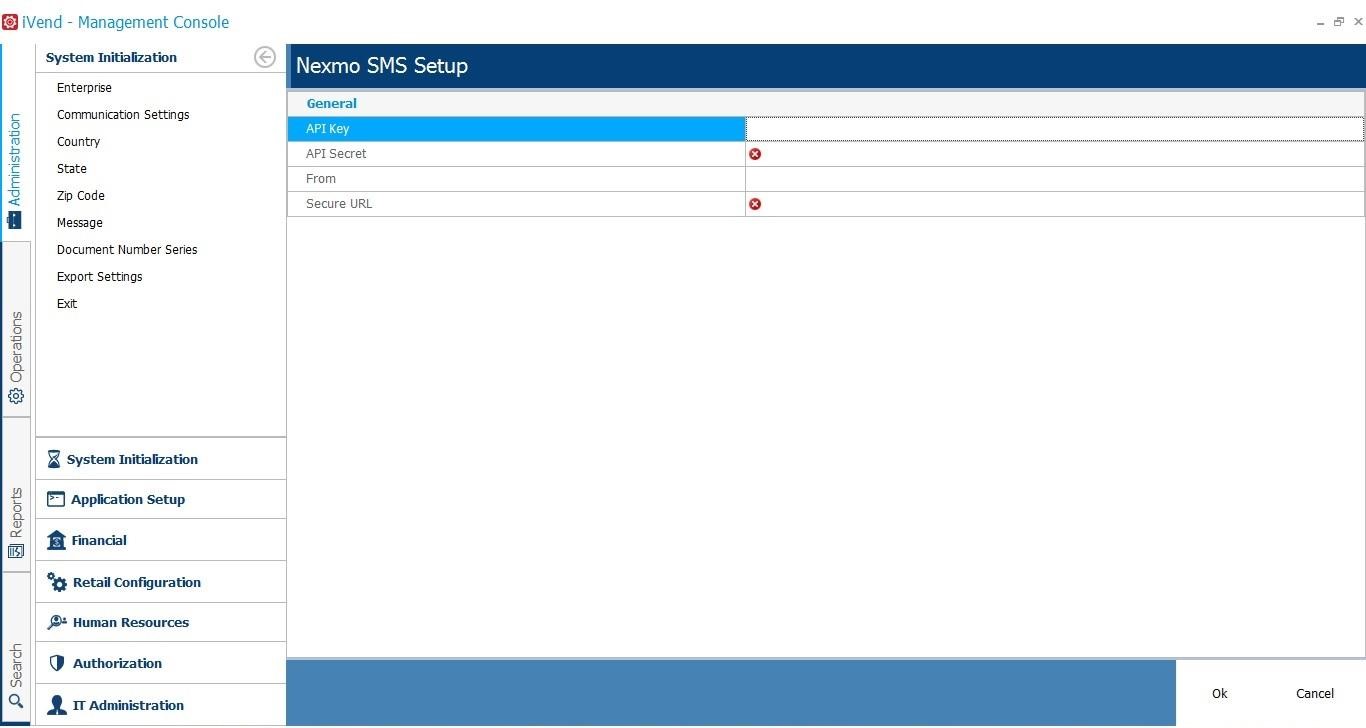The image size is (1366, 728).
Task: Click the Financial bank icon
Action: pyautogui.click(x=56, y=540)
